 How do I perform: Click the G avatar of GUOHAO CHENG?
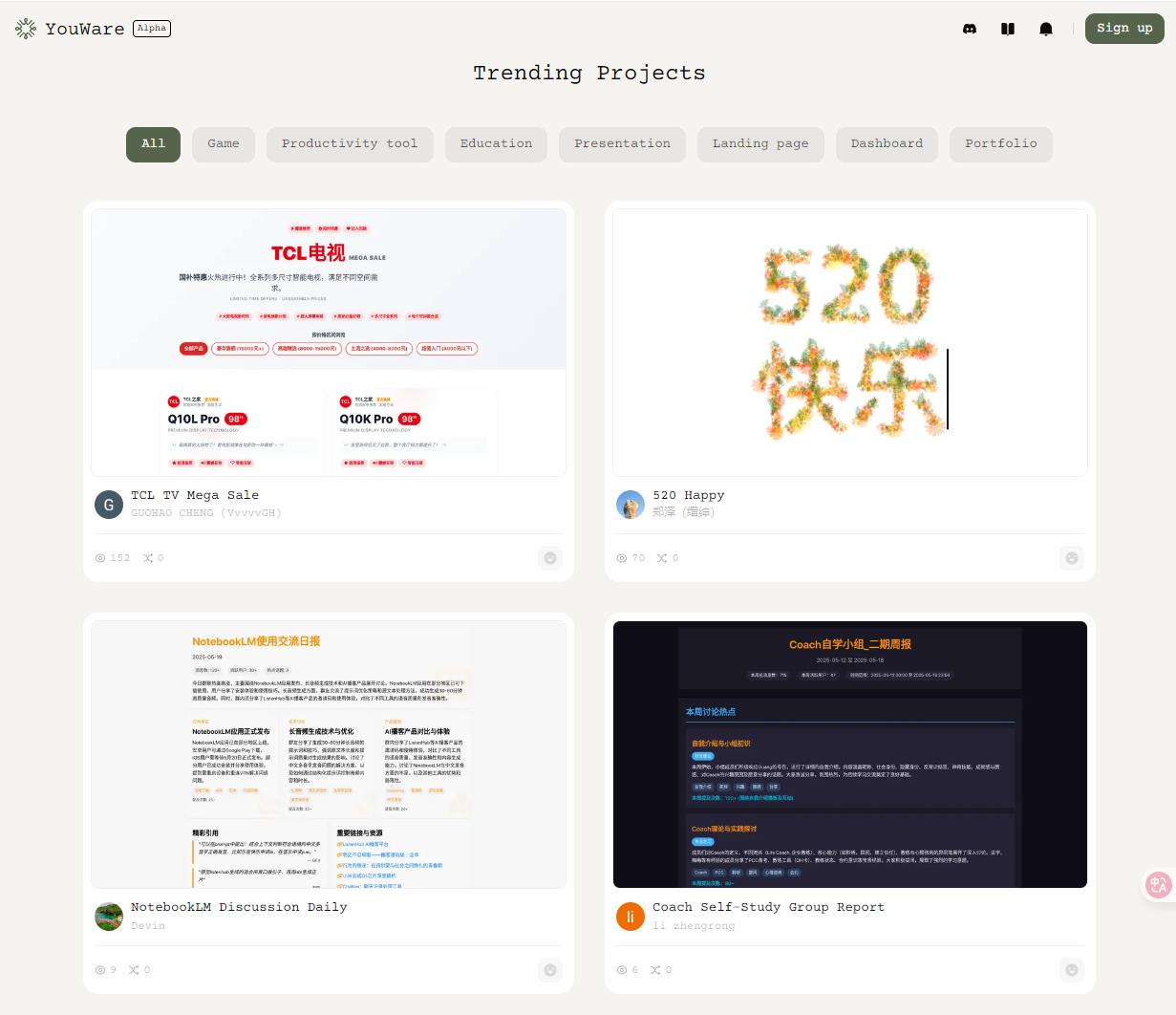coord(109,505)
